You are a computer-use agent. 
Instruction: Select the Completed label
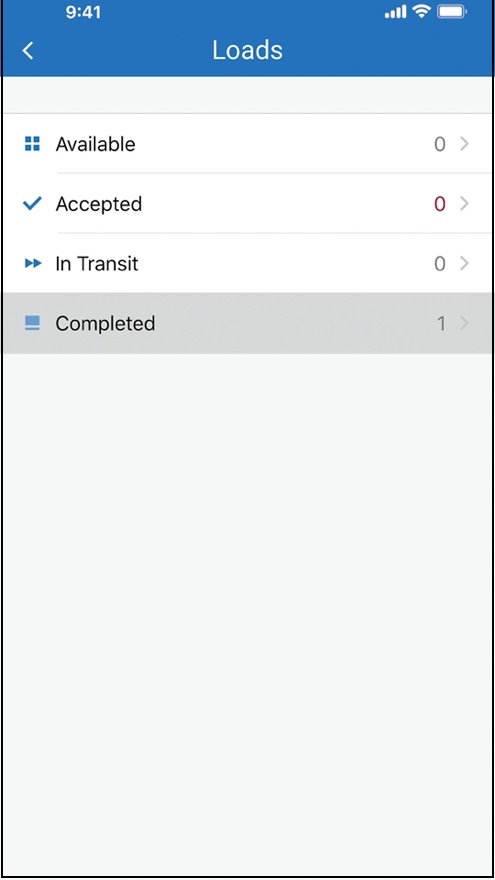click(105, 323)
